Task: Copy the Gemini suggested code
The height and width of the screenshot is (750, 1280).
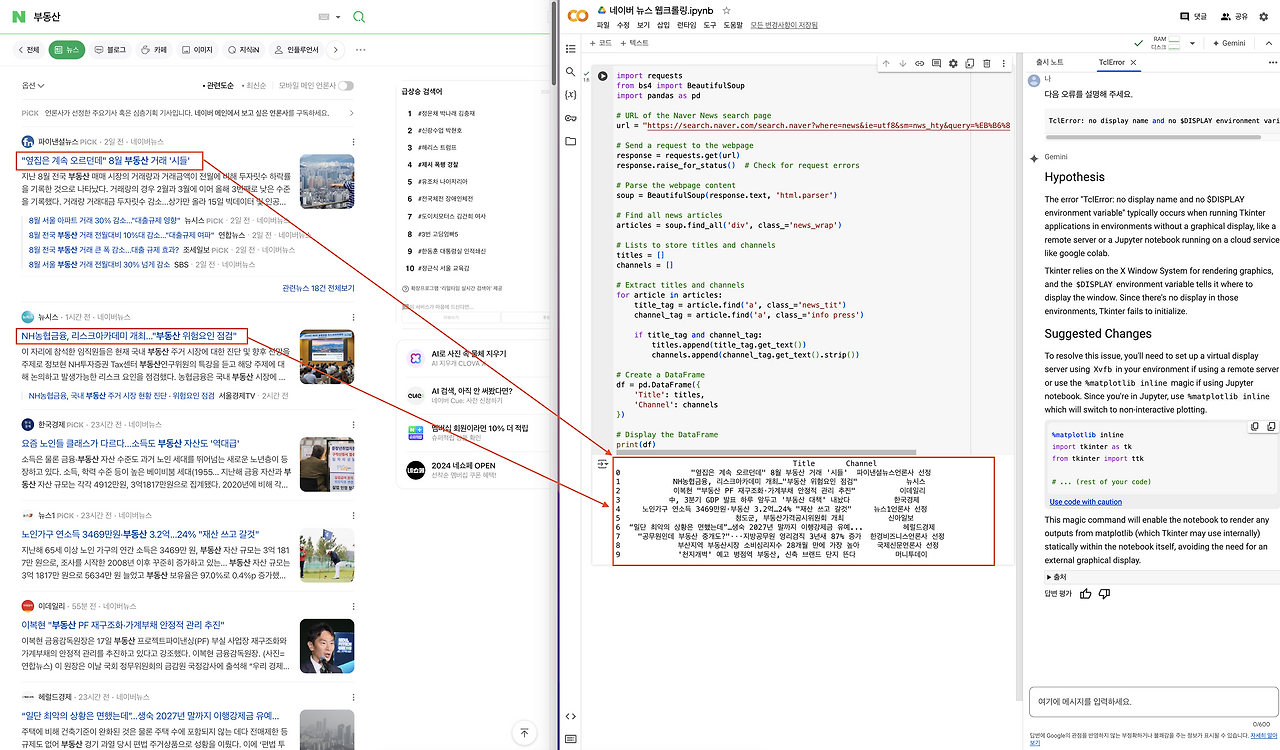Action: click(1254, 426)
